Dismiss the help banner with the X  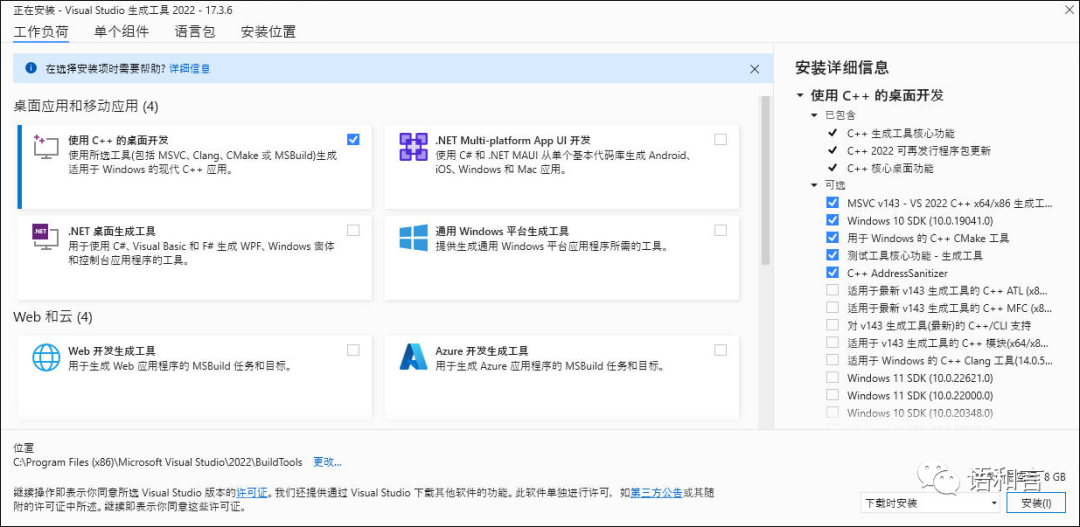pyautogui.click(x=754, y=69)
